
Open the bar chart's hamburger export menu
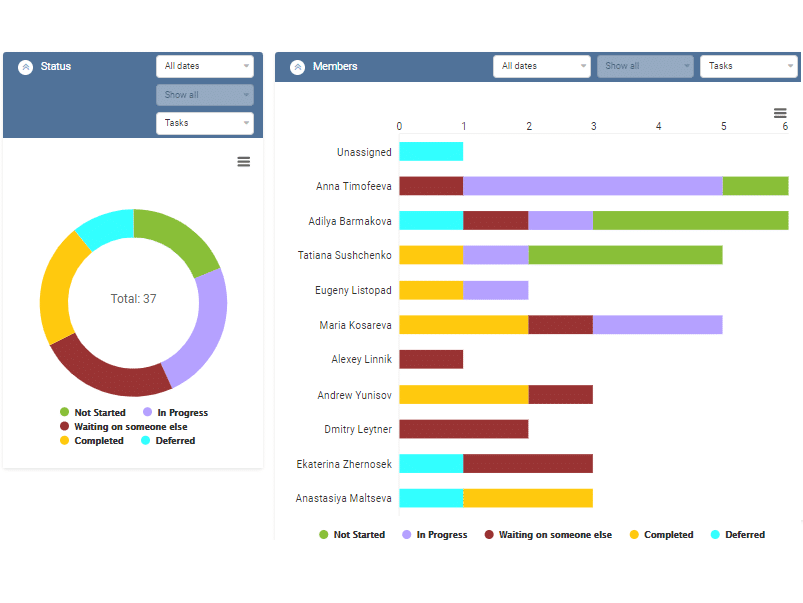coord(781,110)
